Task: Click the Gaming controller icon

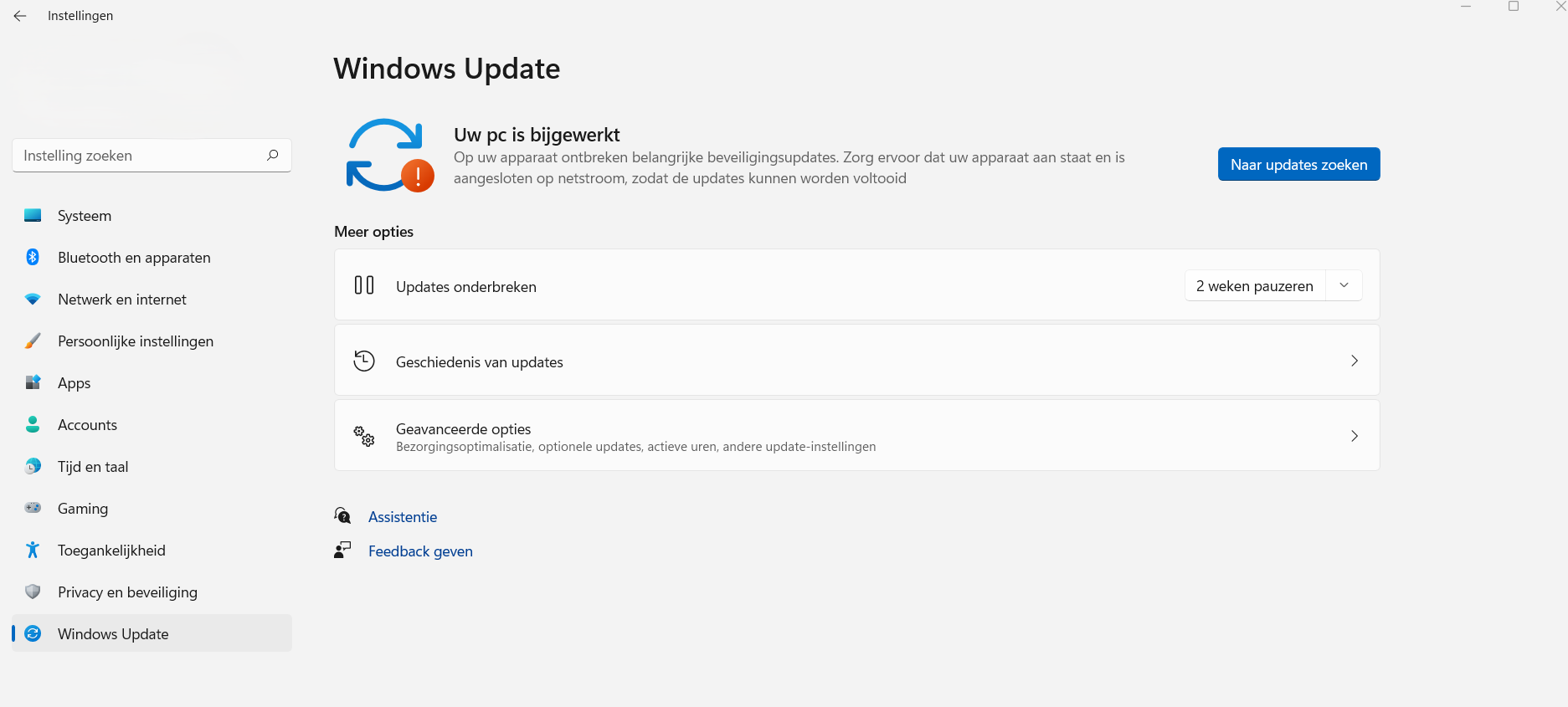Action: 33,508
